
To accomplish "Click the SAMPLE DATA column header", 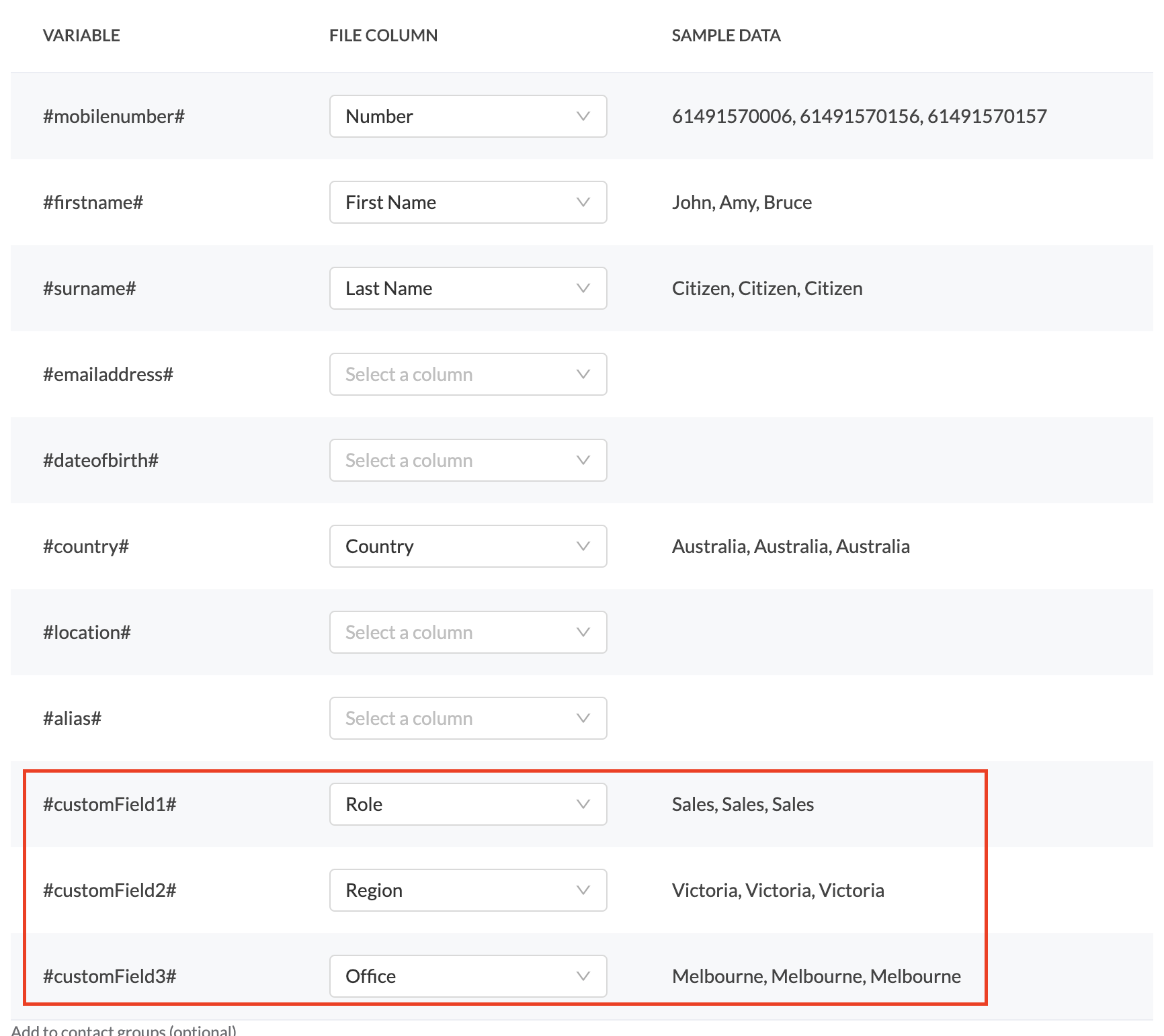I will click(726, 35).
